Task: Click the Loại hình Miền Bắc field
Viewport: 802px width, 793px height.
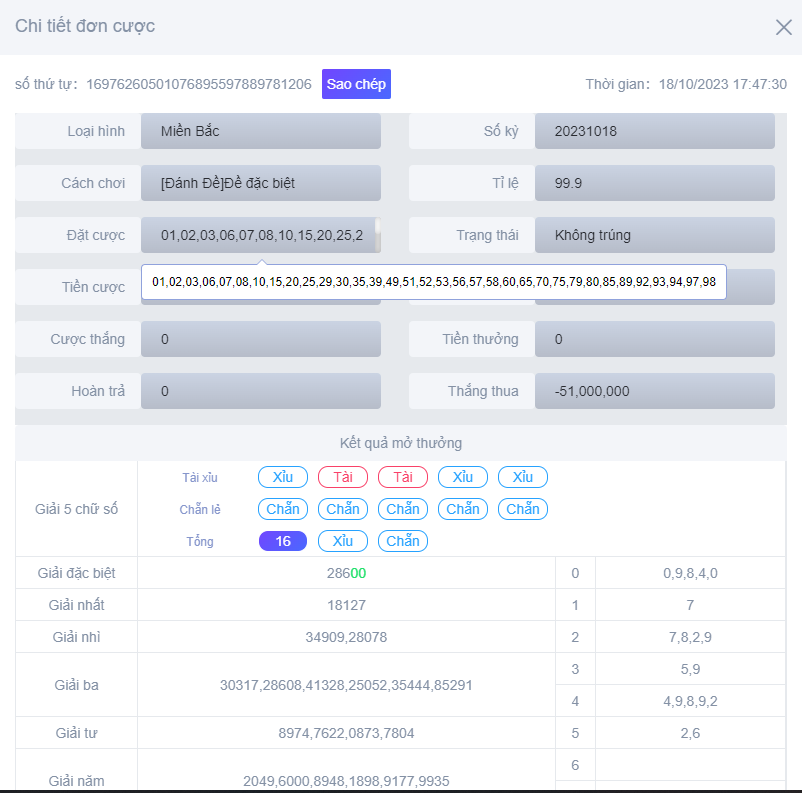Action: point(260,131)
